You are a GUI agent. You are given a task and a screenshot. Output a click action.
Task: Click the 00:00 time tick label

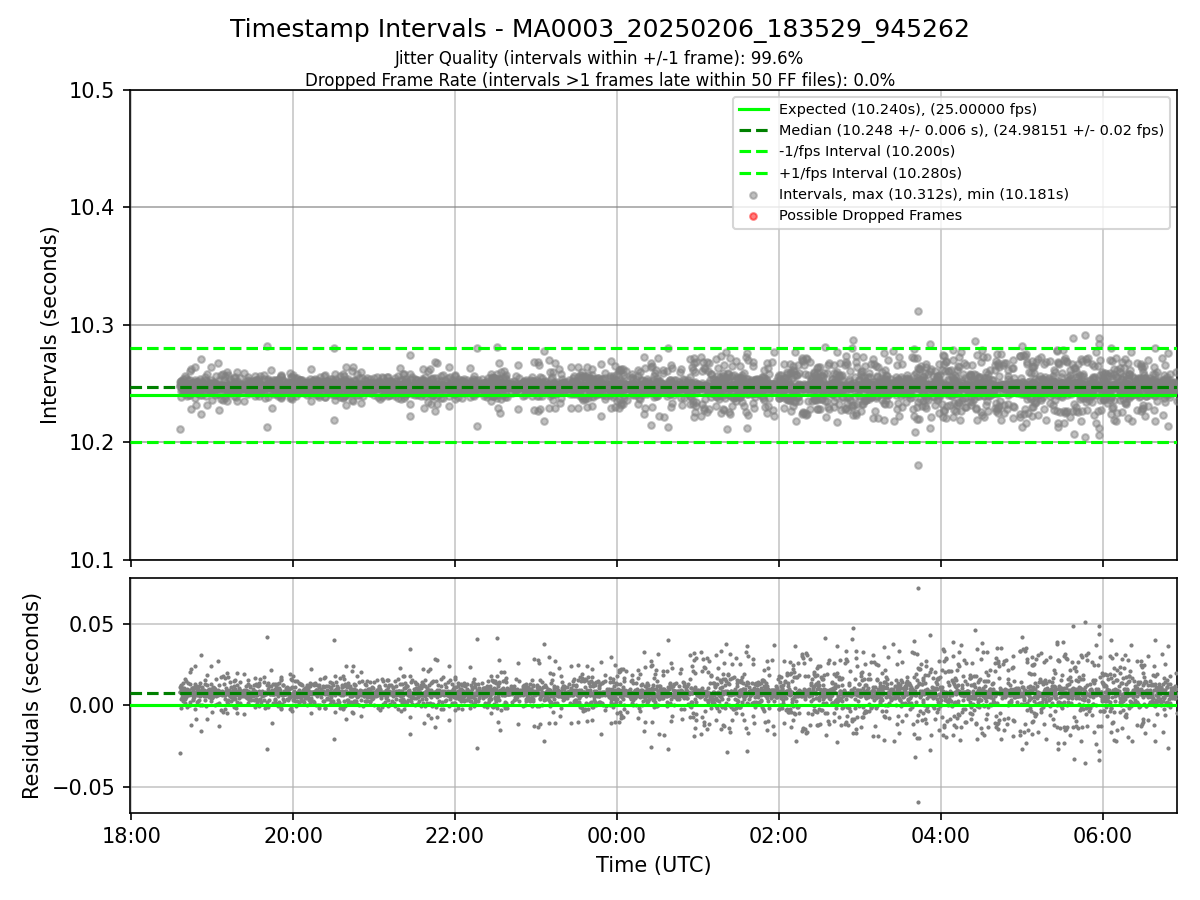pos(616,834)
